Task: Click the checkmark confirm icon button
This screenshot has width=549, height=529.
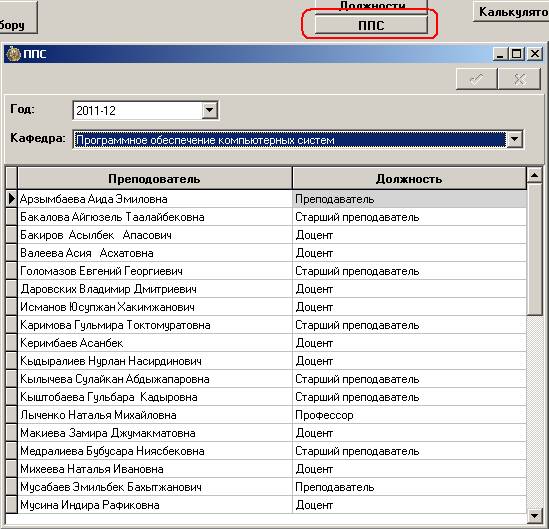Action: [477, 79]
